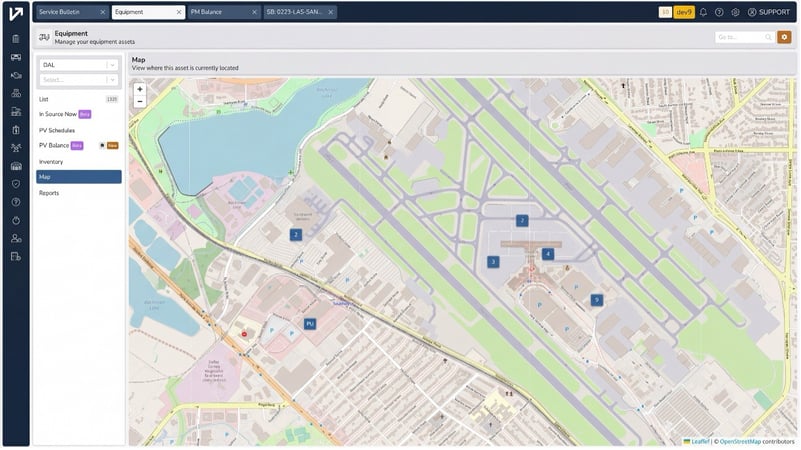801x450 pixels.
Task: Click the Go to search field
Action: point(744,37)
